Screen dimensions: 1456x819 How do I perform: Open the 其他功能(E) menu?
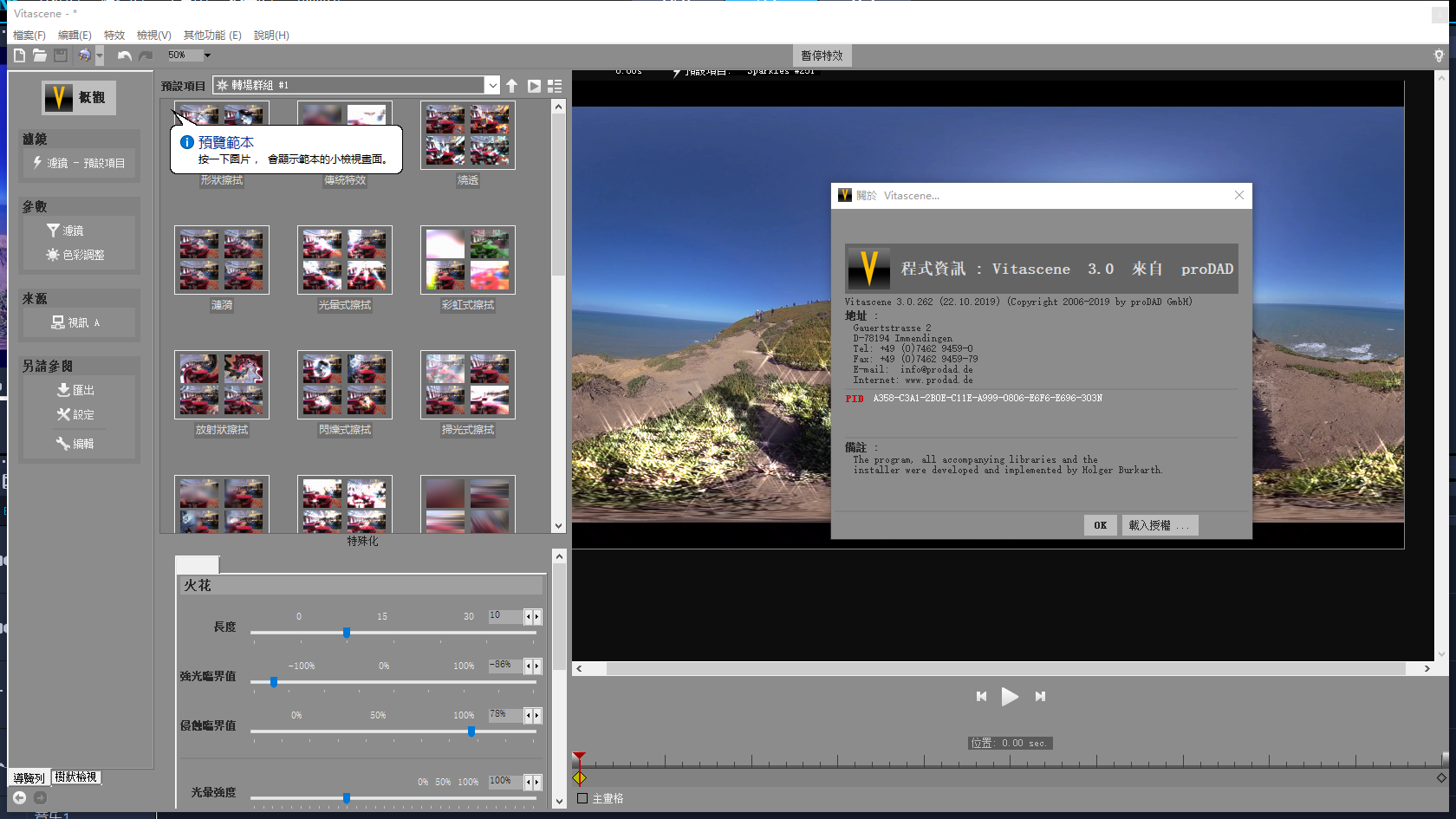tap(212, 36)
